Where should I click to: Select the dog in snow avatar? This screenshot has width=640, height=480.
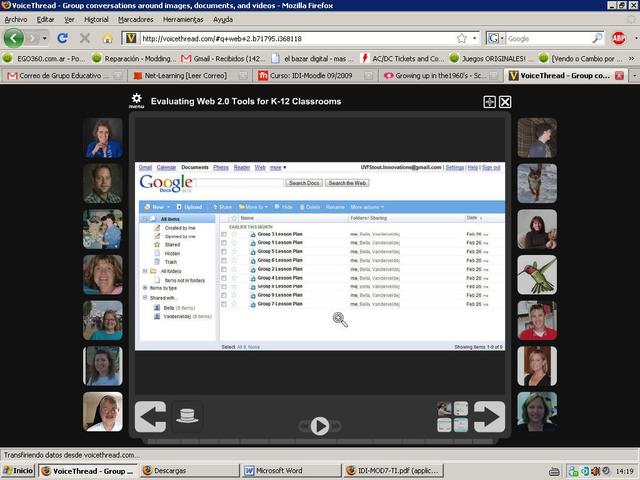point(537,183)
